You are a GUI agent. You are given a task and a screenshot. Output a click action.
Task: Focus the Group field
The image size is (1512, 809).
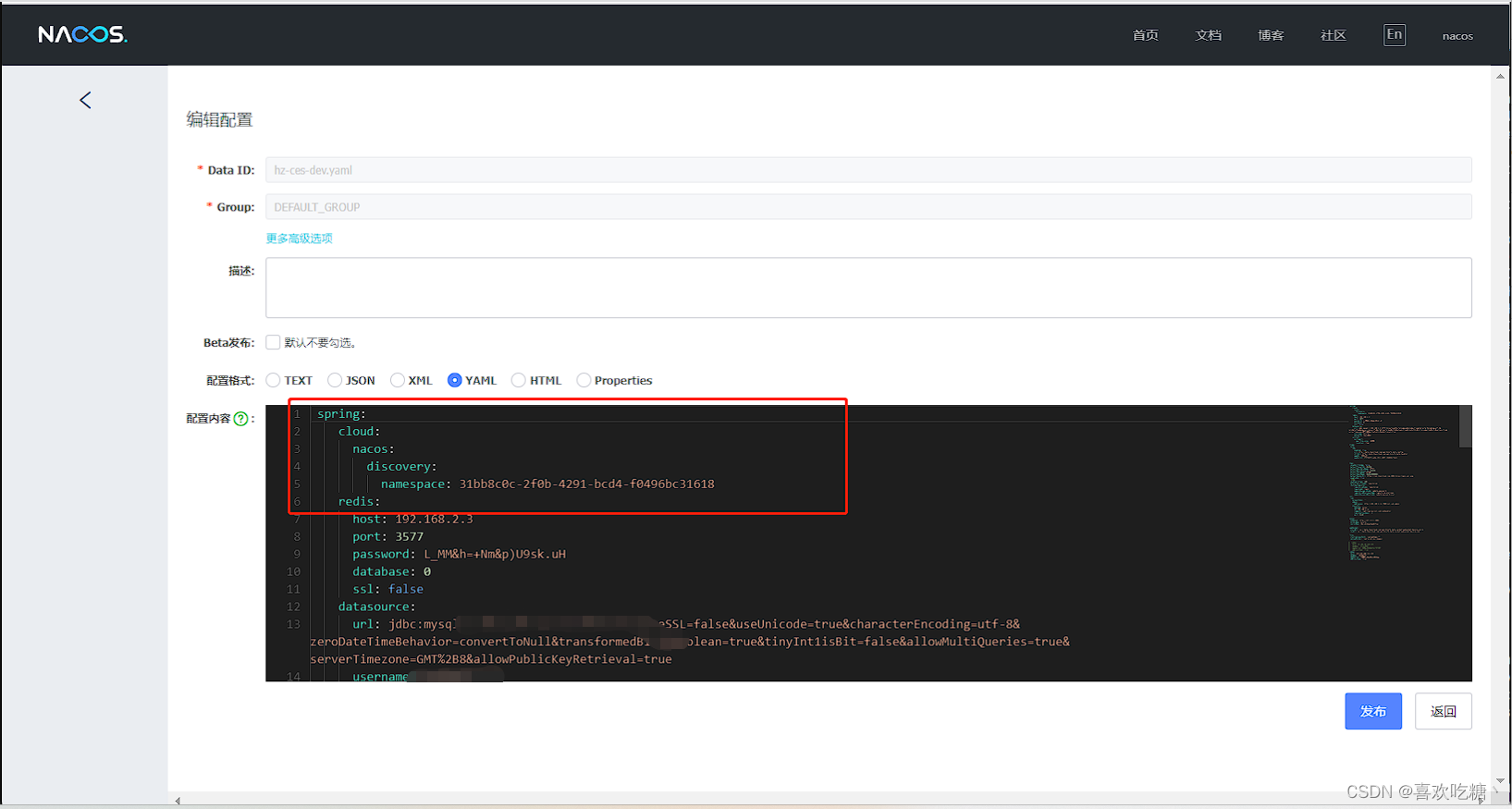(x=868, y=207)
